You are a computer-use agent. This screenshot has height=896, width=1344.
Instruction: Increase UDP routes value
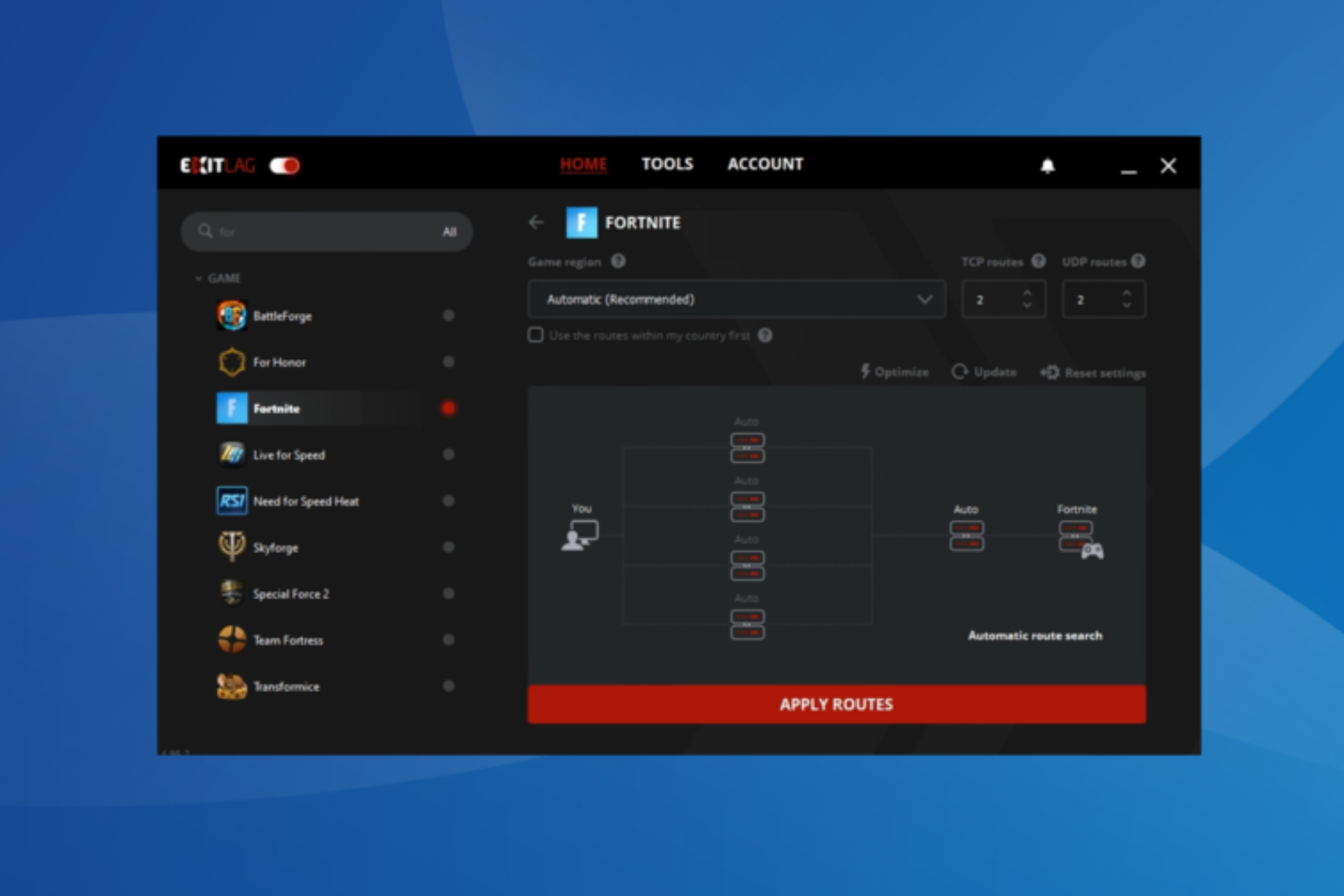[1126, 293]
